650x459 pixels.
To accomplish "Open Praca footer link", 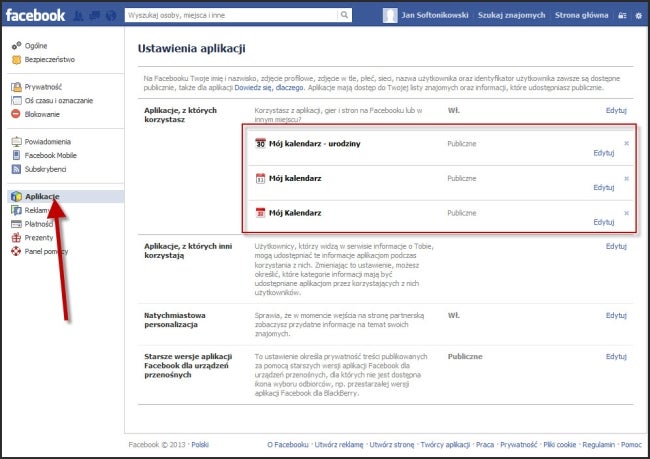I will [x=485, y=444].
